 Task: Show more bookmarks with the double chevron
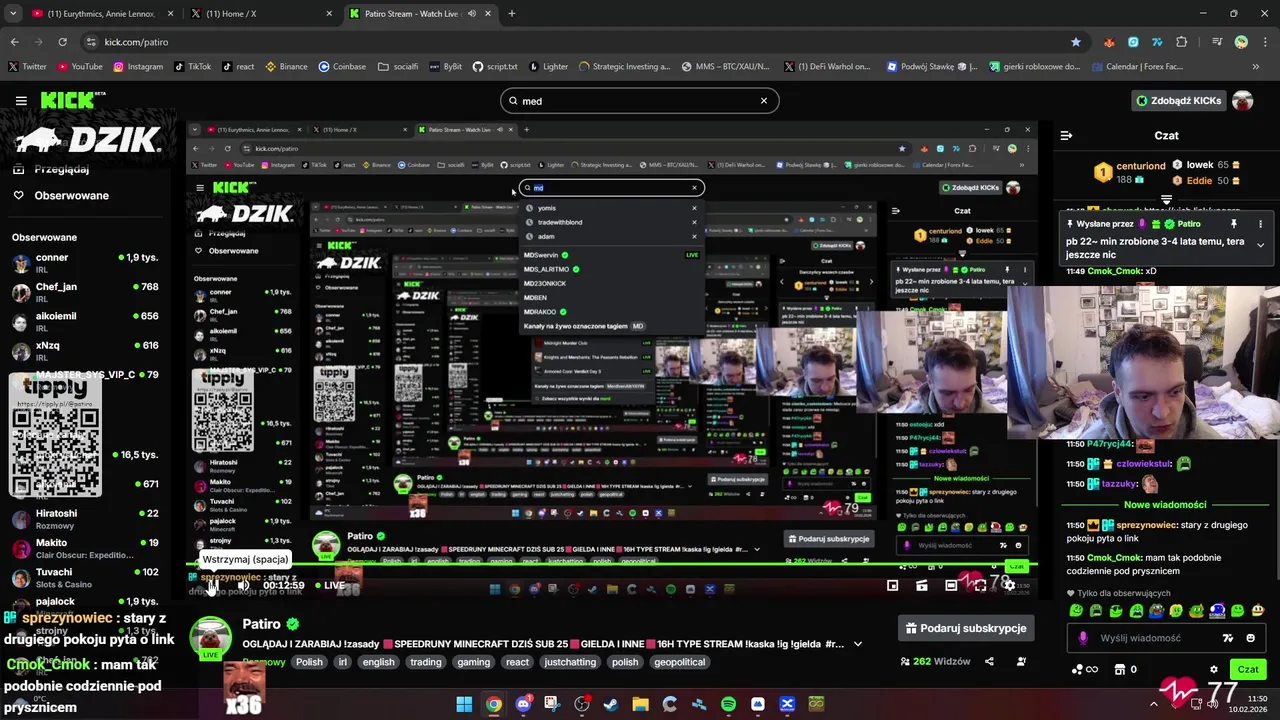click(1256, 67)
